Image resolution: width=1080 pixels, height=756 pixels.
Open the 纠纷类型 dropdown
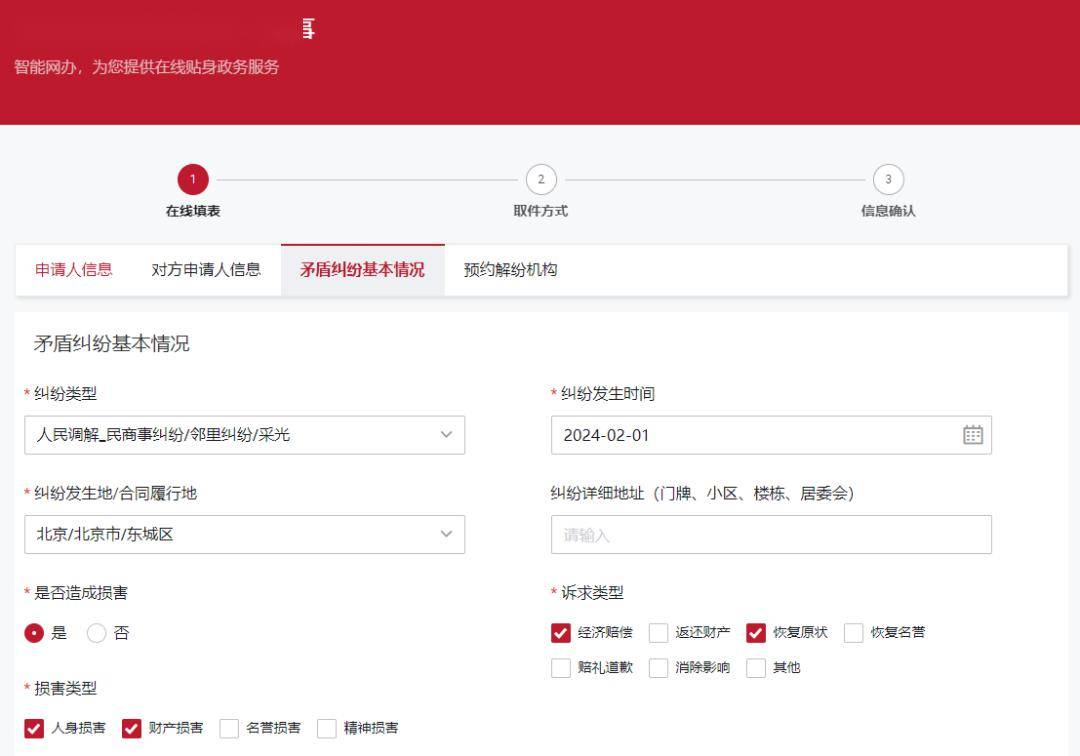(245, 435)
